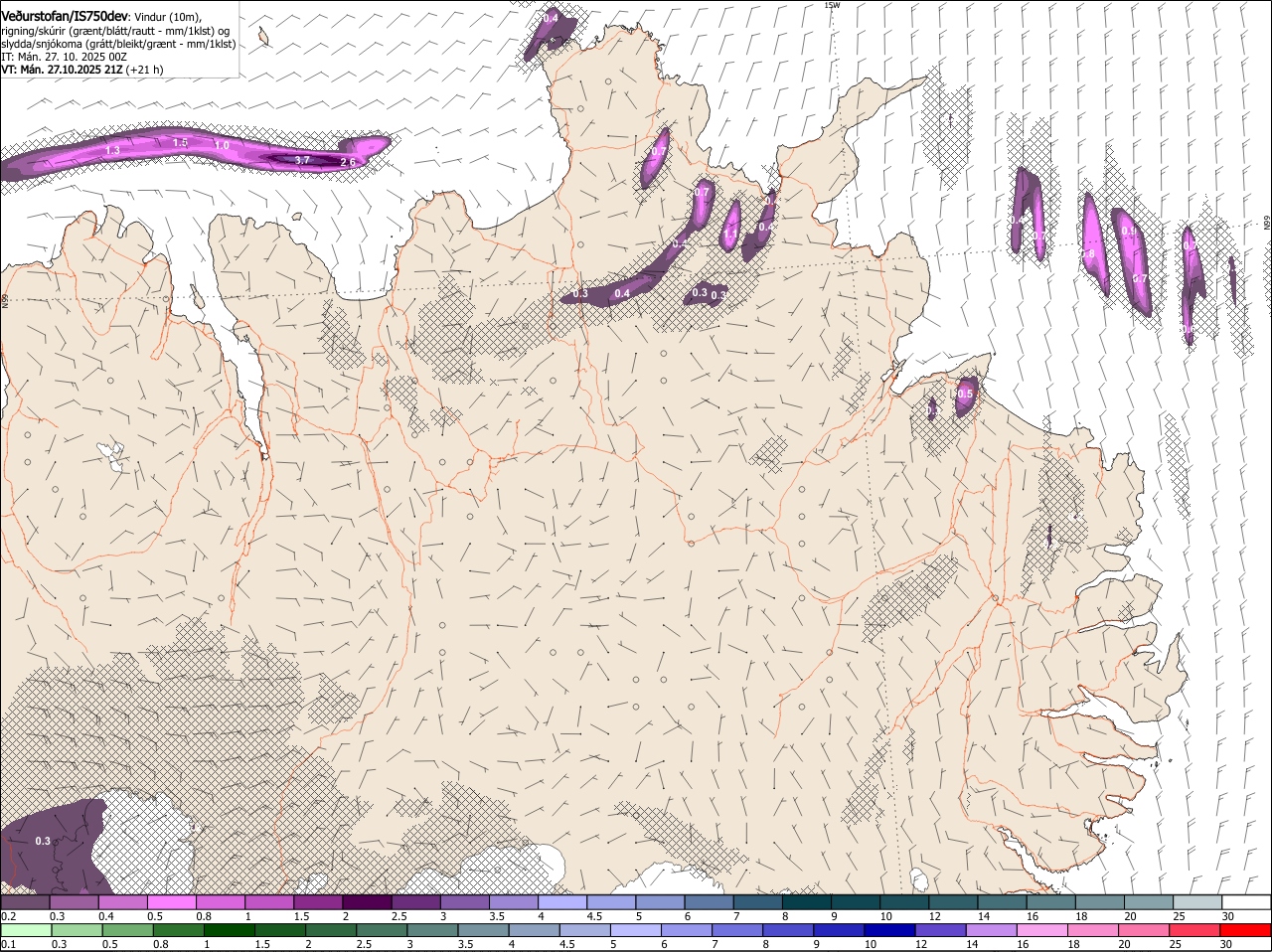
Task: Click the '1.0' value in the offshore snow band
Action: (222, 146)
